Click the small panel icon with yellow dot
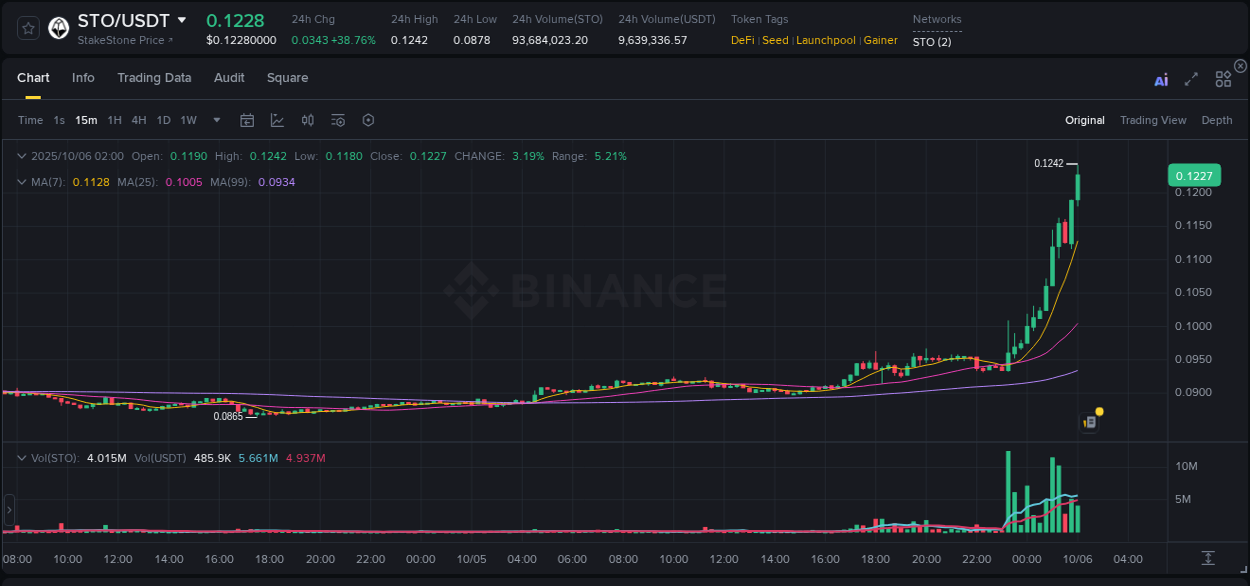1250x586 pixels. click(x=1089, y=421)
